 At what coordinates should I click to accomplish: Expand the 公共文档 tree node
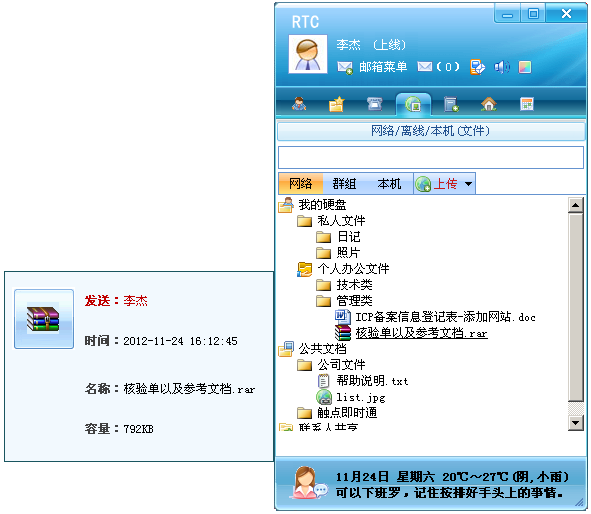312,349
